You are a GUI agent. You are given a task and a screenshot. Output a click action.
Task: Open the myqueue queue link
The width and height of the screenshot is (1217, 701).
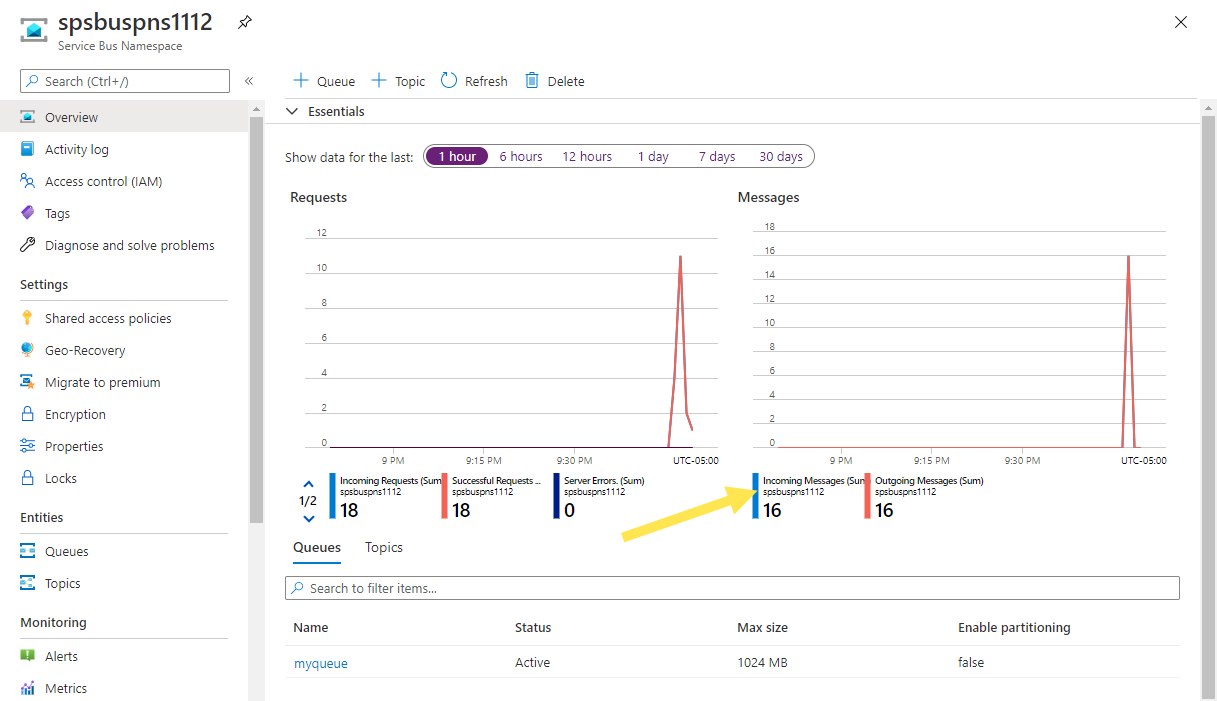(320, 663)
